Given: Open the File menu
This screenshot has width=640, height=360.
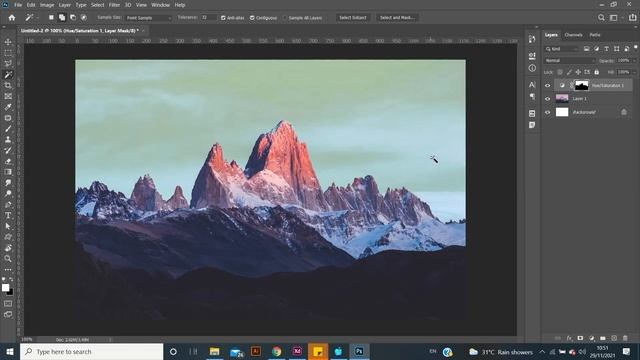Looking at the screenshot, I should click(18, 5).
